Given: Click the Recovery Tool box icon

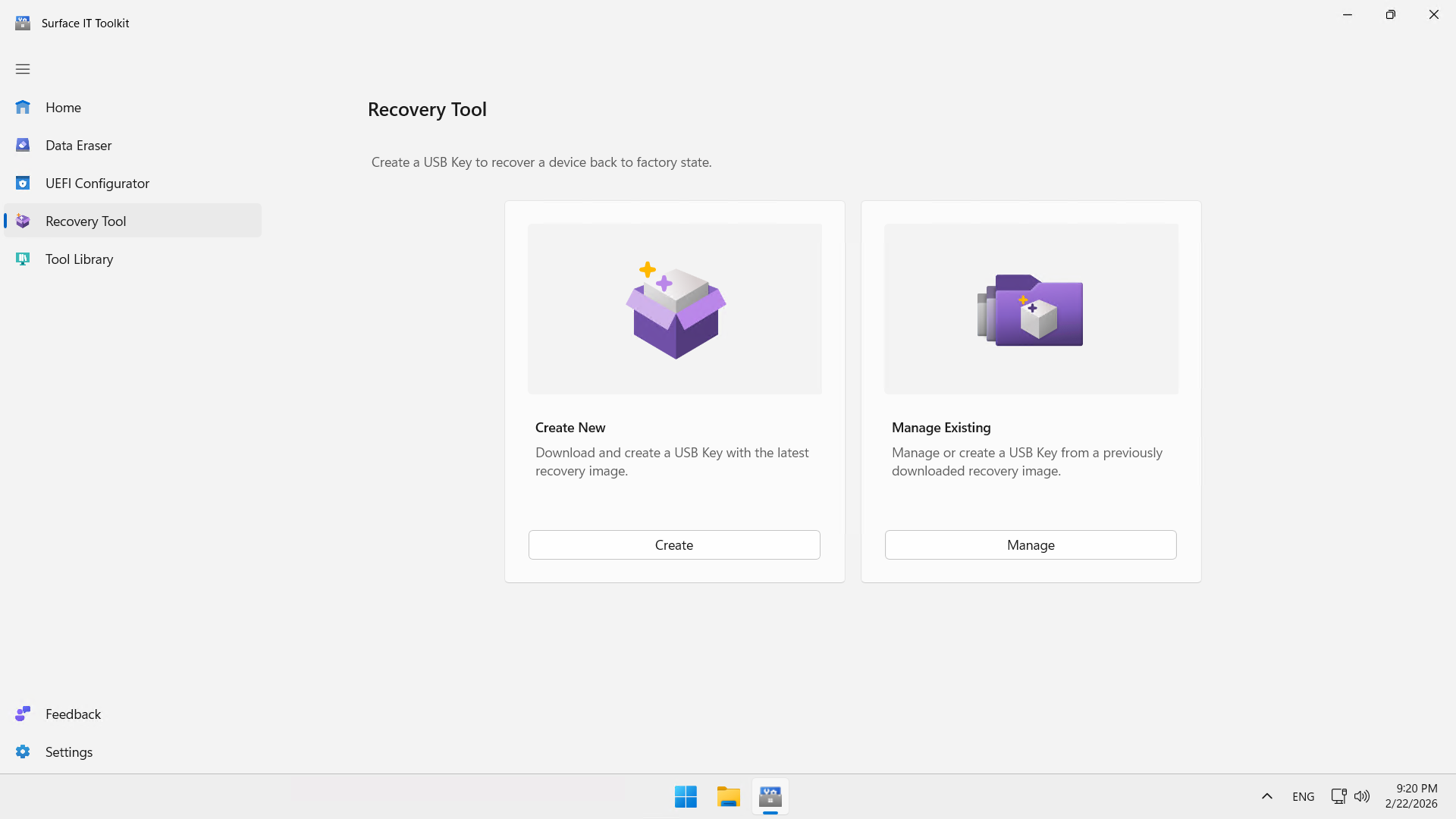Looking at the screenshot, I should coord(23,221).
